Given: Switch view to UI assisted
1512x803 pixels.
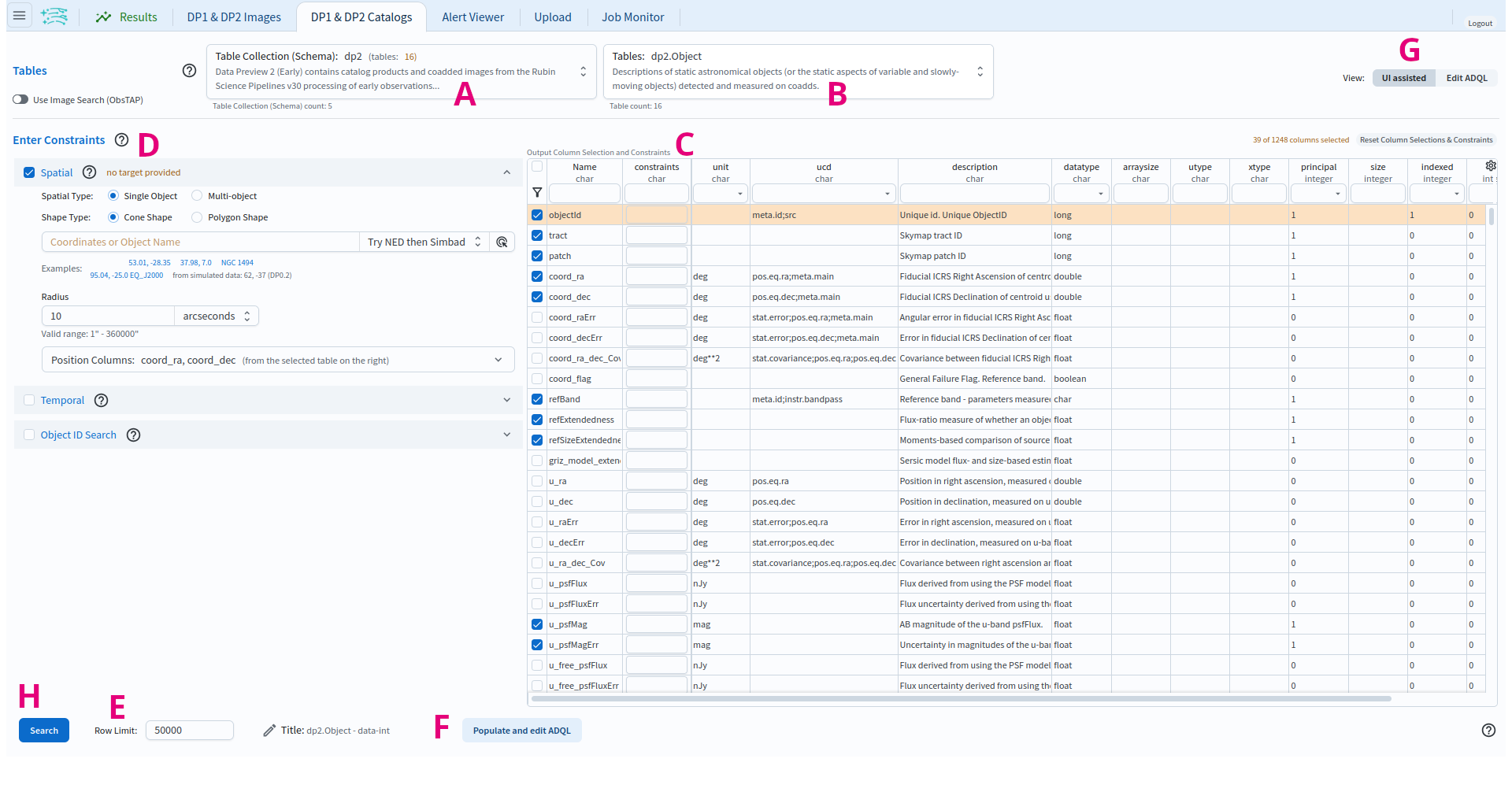Looking at the screenshot, I should point(1403,78).
